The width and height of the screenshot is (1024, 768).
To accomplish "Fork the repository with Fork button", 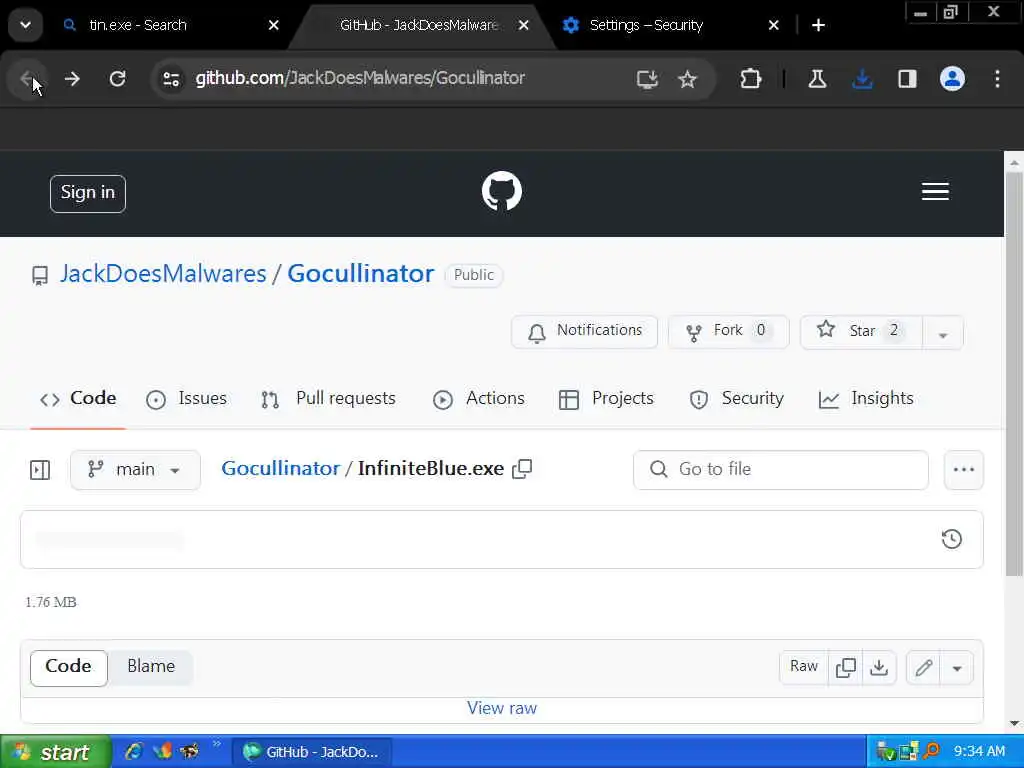I will tap(728, 332).
